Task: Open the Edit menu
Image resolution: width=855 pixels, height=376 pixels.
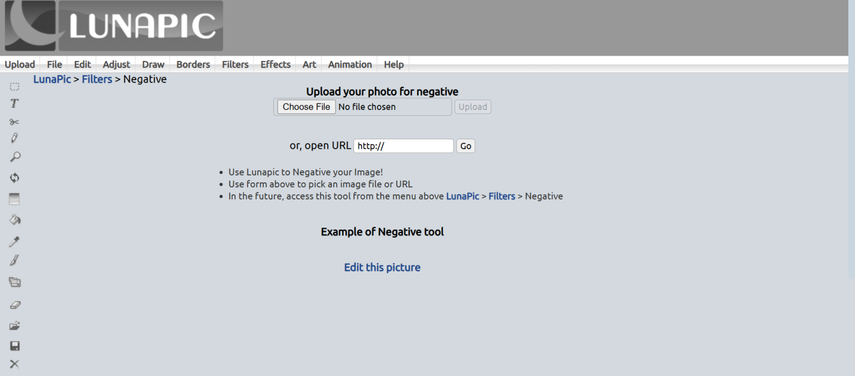Action: point(82,64)
